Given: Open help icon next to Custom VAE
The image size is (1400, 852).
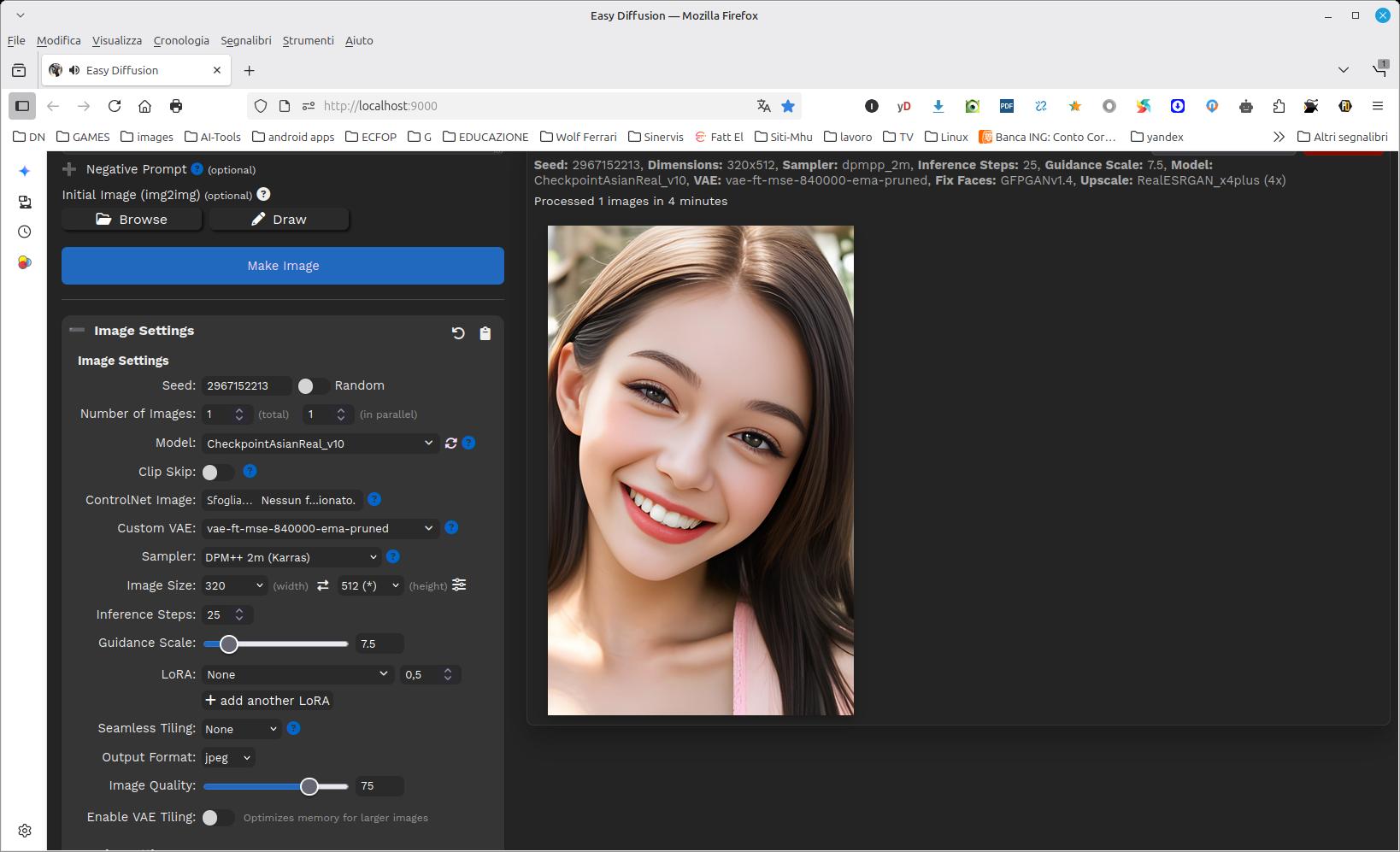Looking at the screenshot, I should pos(451,527).
